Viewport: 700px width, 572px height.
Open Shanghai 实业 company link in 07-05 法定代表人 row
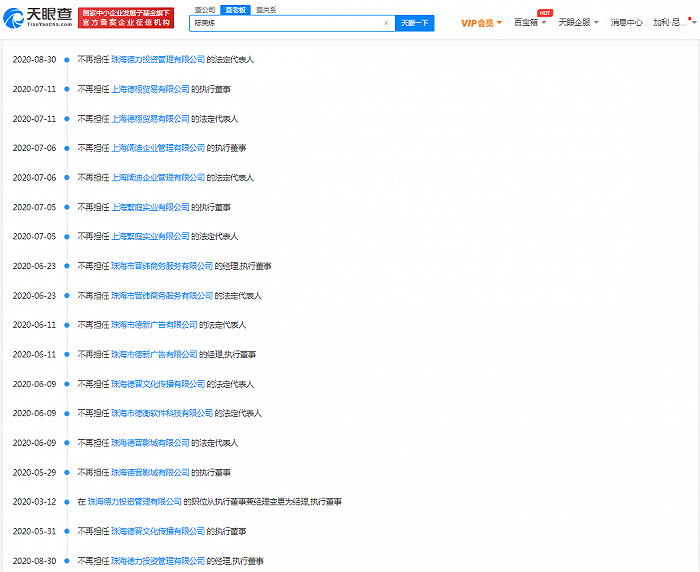(x=150, y=236)
